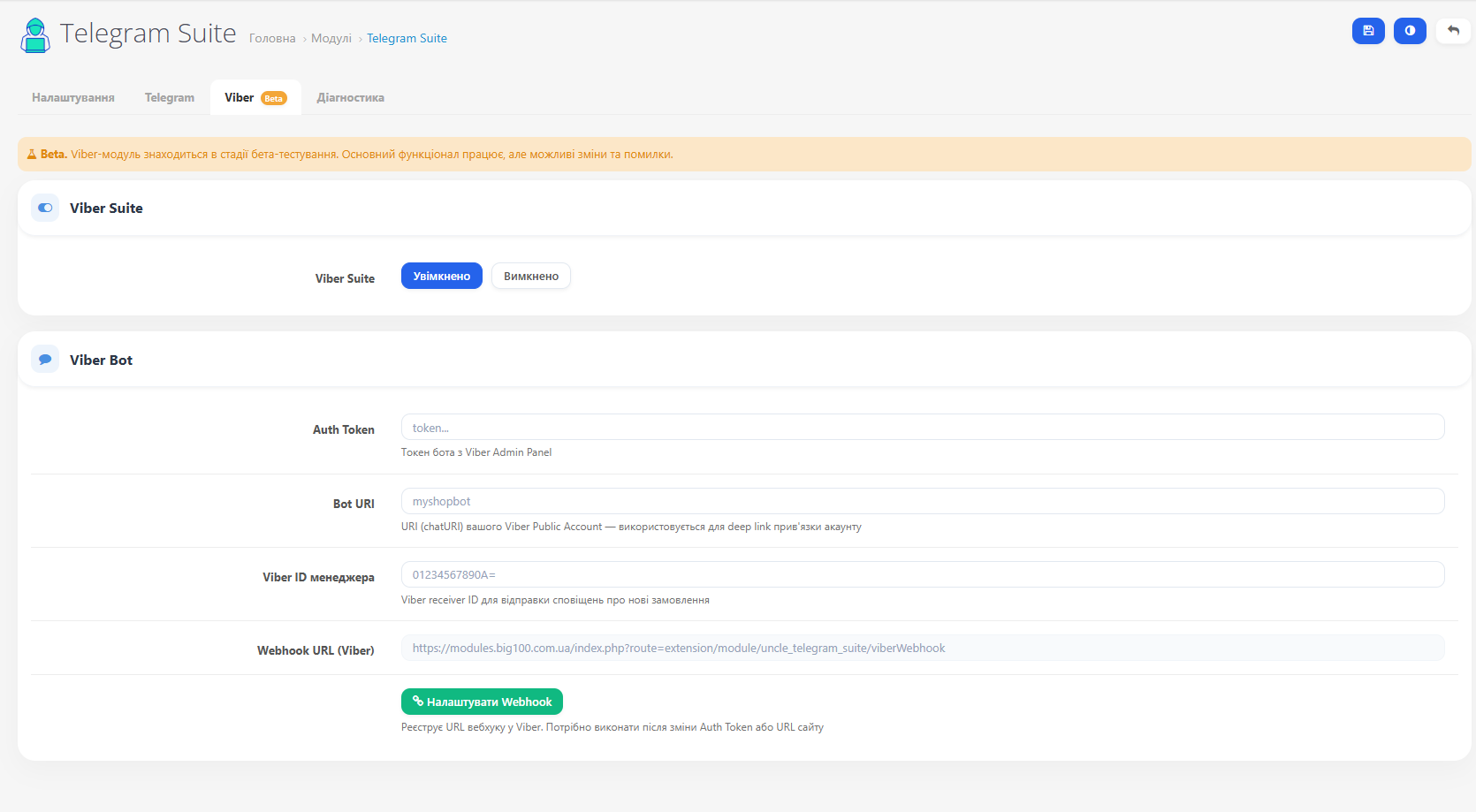Click the Viber ID менеджера label
This screenshot has height=812, width=1476.
pos(318,577)
